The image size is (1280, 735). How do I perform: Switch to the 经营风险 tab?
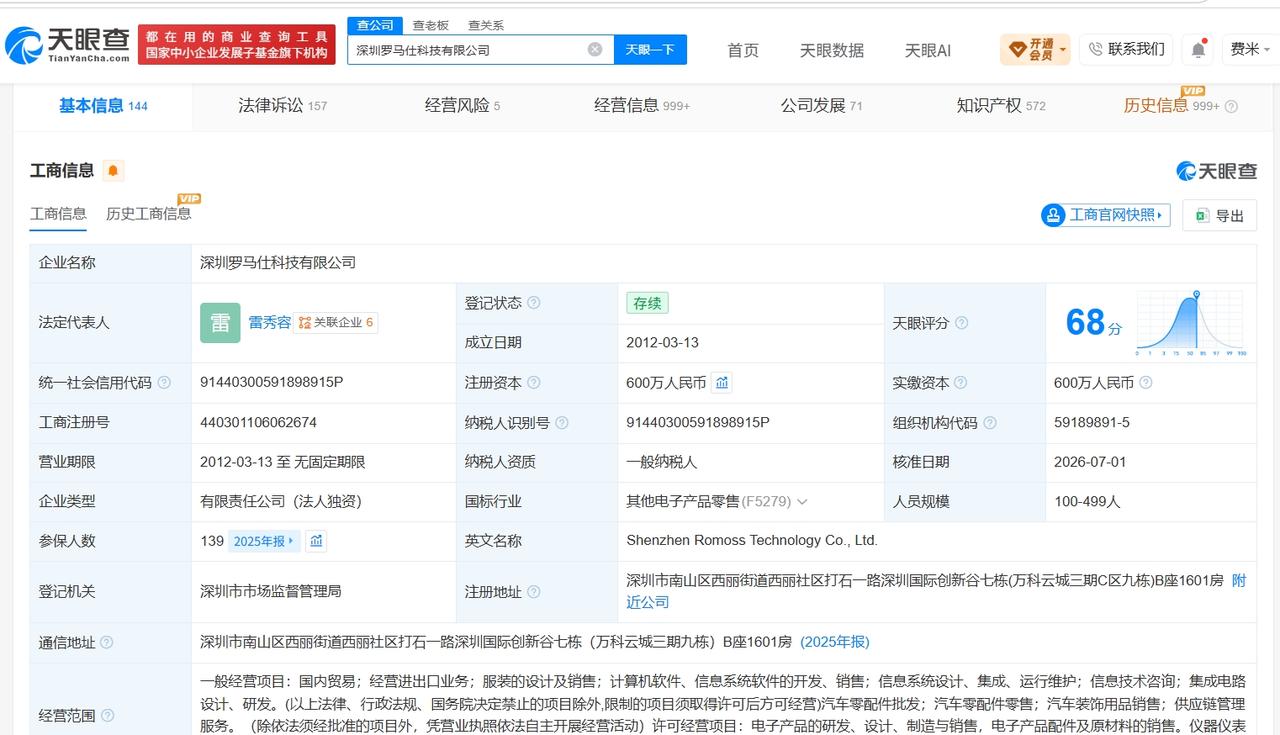(462, 106)
